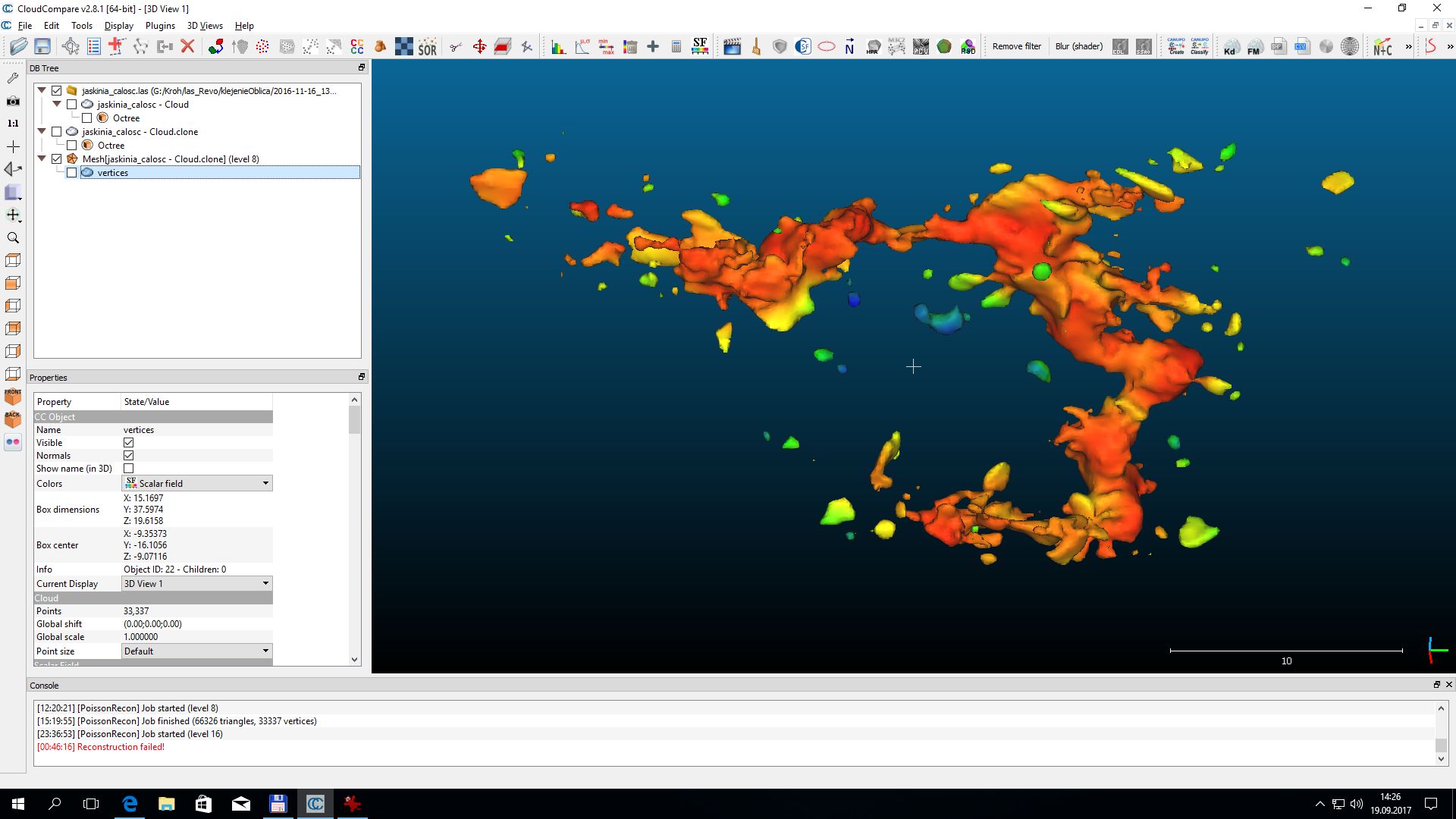Click the Blur (shader) button
Image resolution: width=1456 pixels, height=819 pixels.
point(1078,47)
